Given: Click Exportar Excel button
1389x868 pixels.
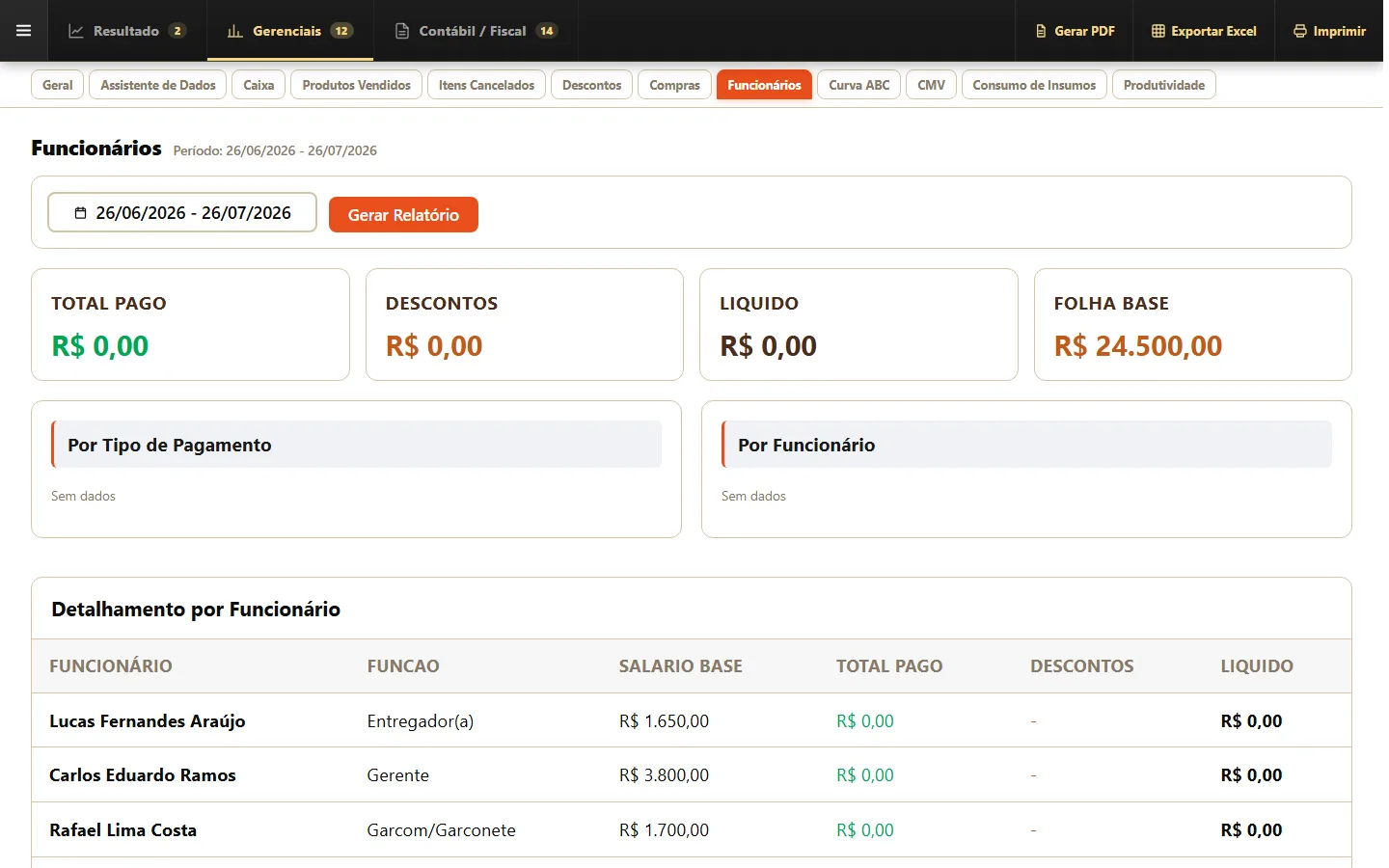Looking at the screenshot, I should pyautogui.click(x=1204, y=31).
